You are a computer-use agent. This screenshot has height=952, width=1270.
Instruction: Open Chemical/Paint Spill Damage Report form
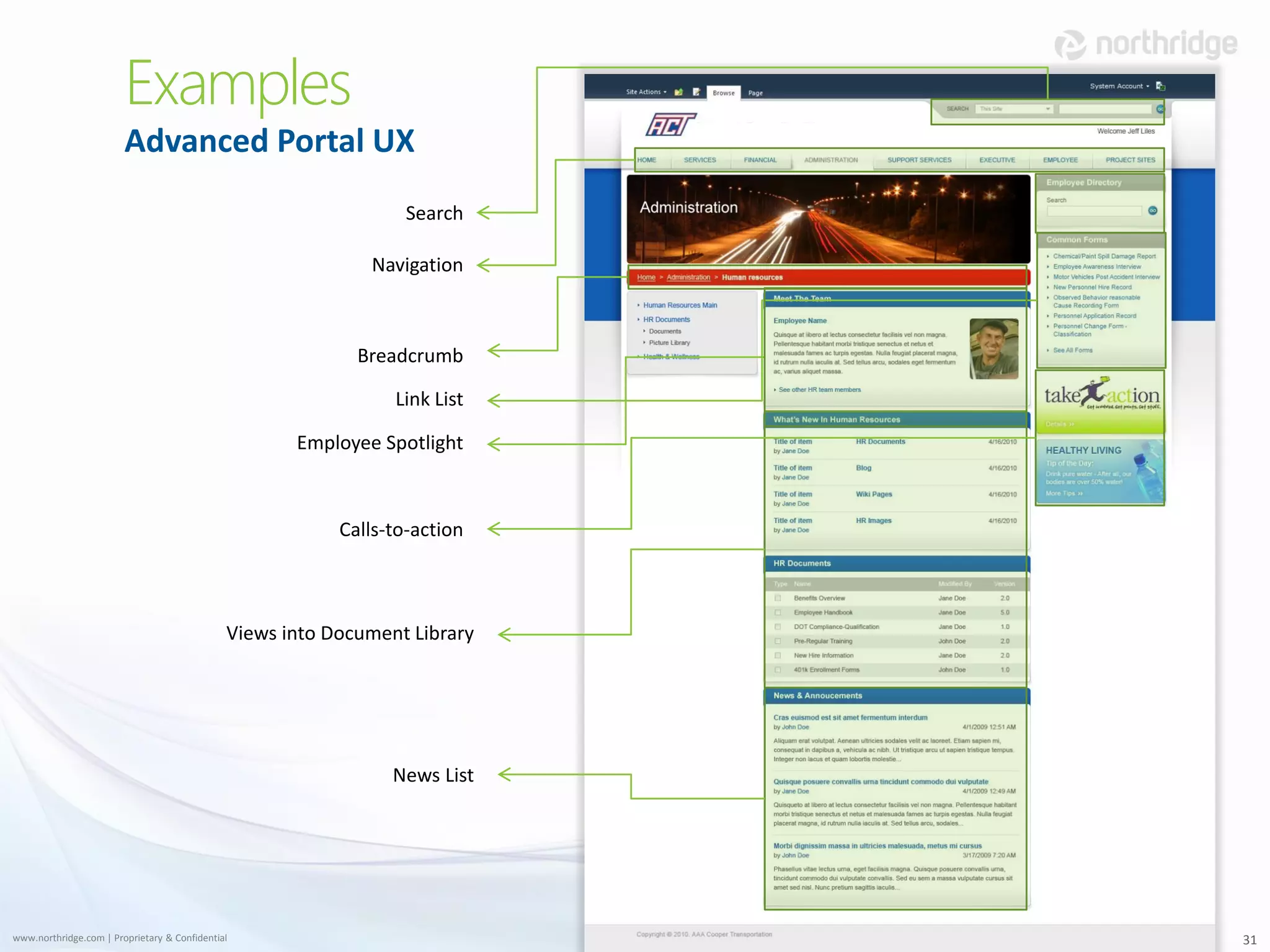[1104, 256]
